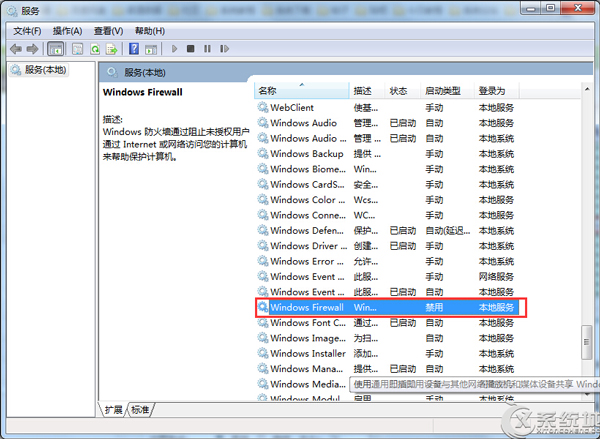Image resolution: width=600 pixels, height=439 pixels.
Task: Select the Windows Defen... service name
Action: (307, 230)
